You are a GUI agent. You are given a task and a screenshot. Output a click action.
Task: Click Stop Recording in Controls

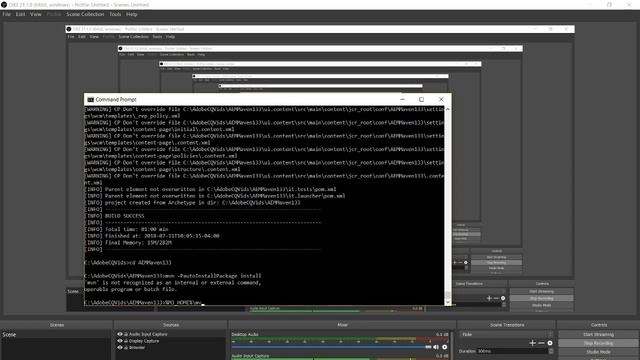[x=598, y=343]
